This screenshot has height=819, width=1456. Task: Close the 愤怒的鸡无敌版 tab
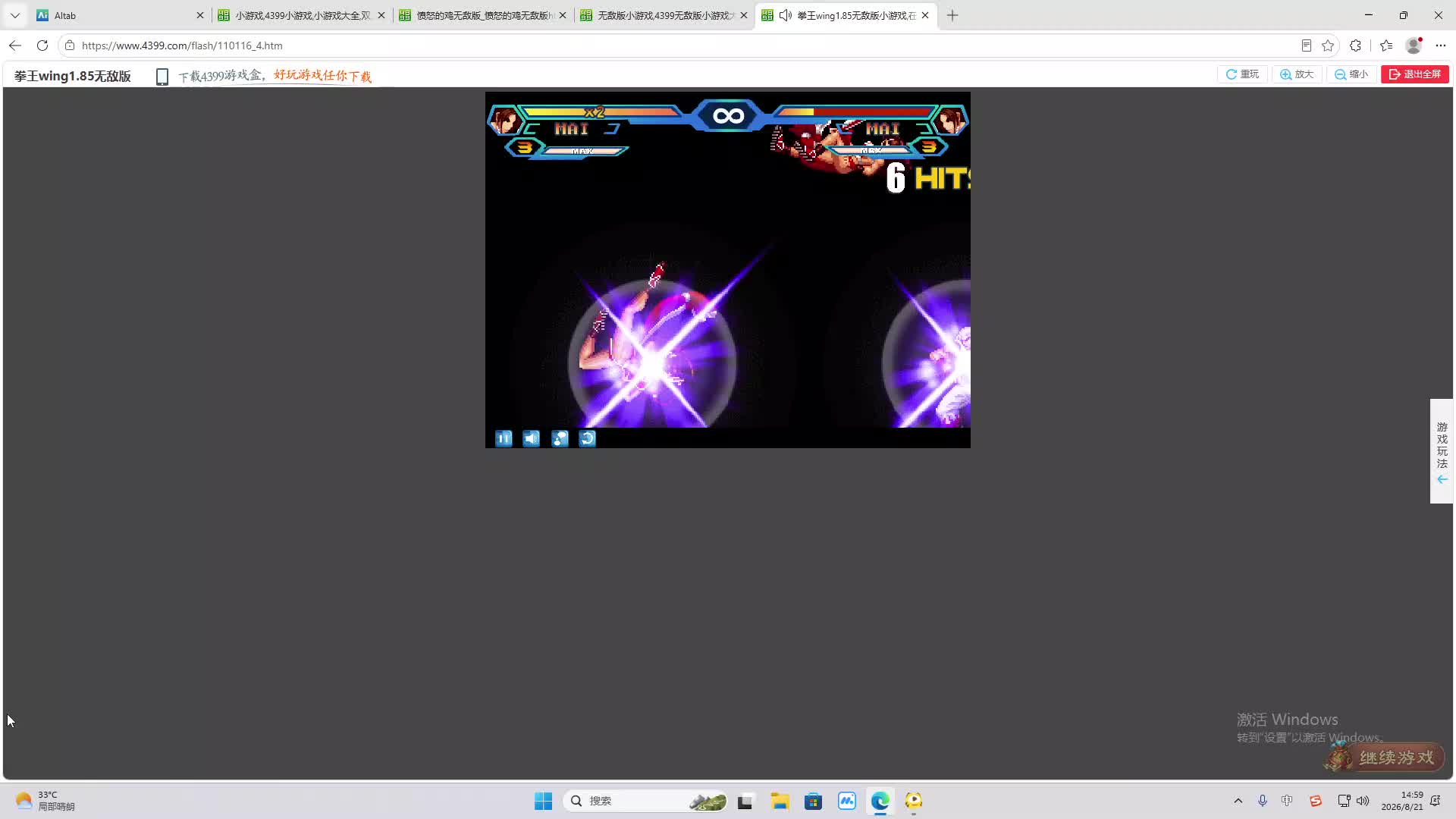(563, 15)
